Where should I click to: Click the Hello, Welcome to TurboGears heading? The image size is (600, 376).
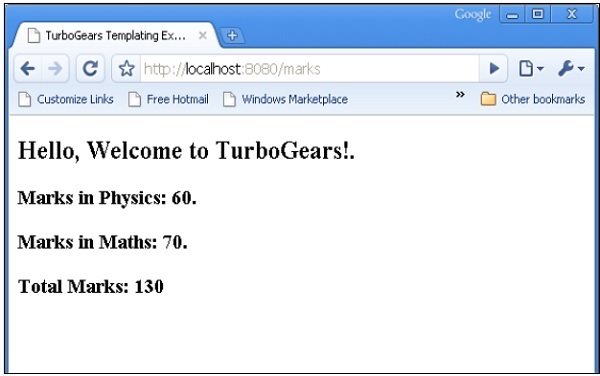[x=186, y=150]
